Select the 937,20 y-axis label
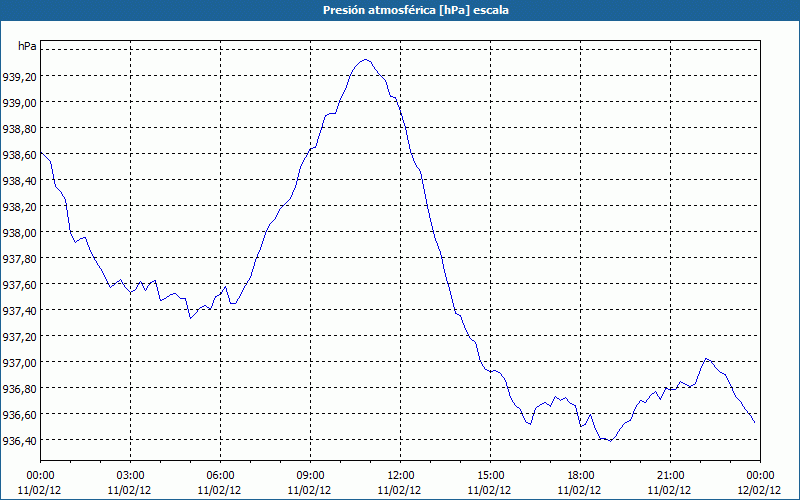The width and height of the screenshot is (800, 500). tap(19, 337)
